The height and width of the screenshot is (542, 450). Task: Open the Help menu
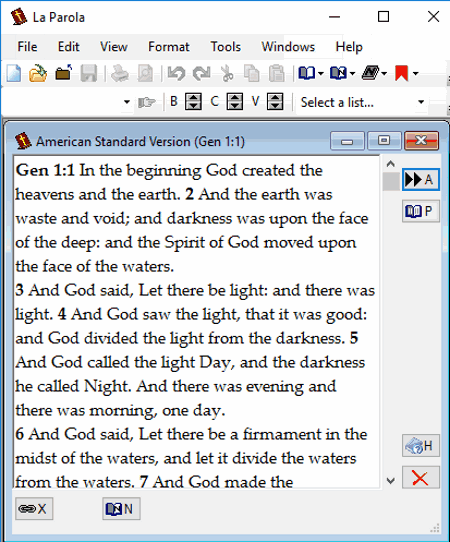pyautogui.click(x=349, y=47)
